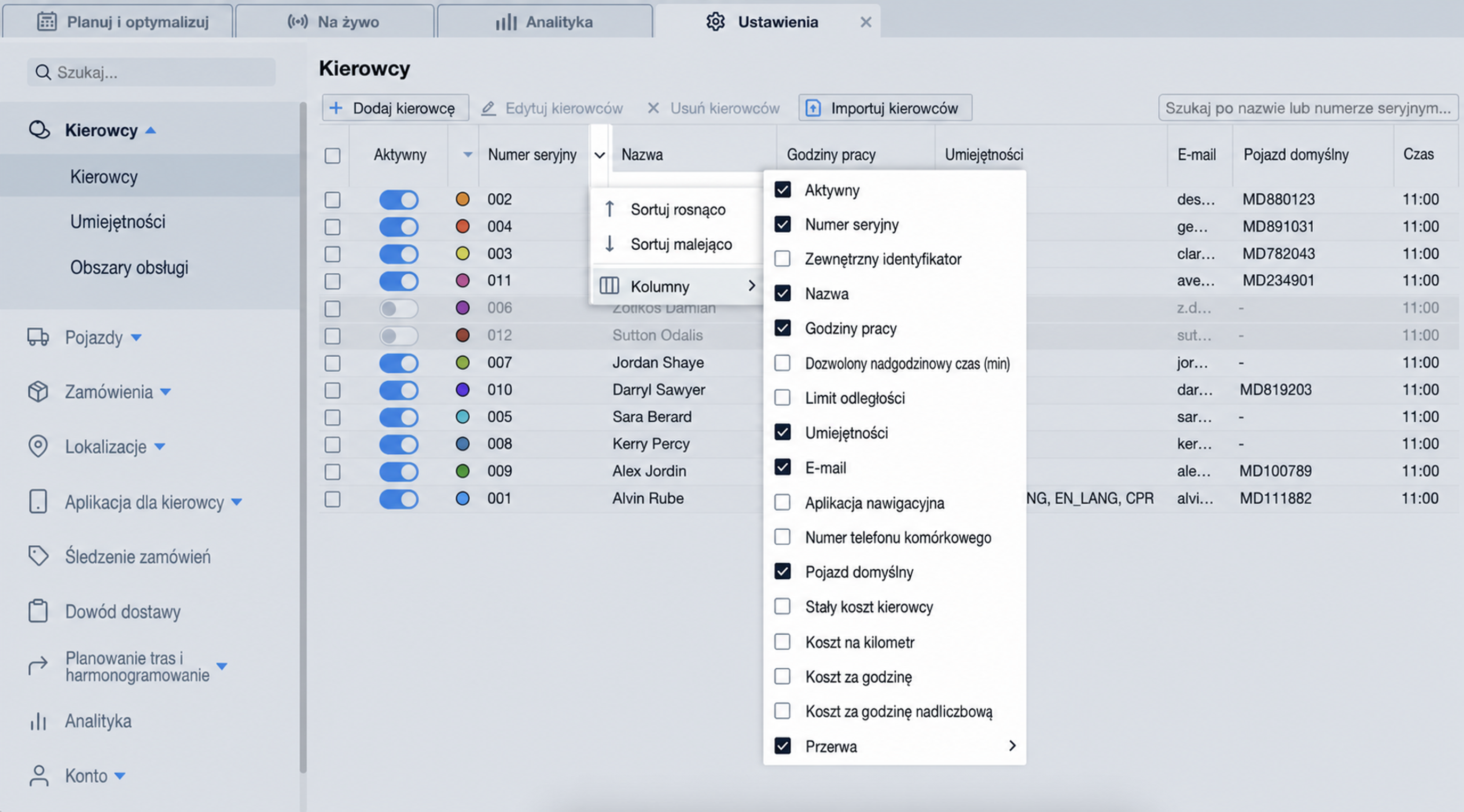Expand the Zamówienia dropdown arrow
Viewport: 1464px width, 812px height.
click(x=166, y=391)
